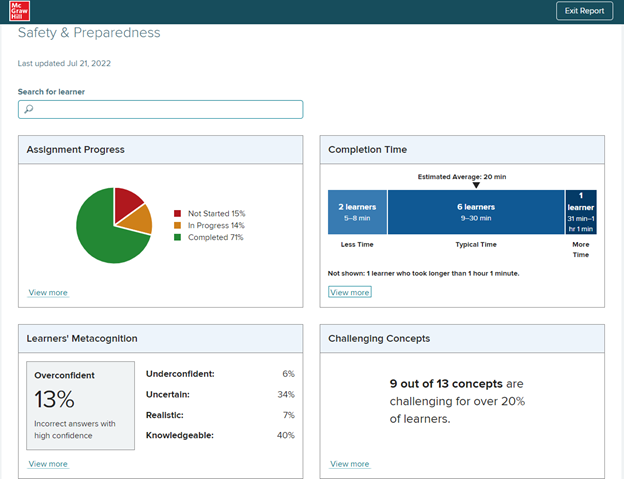
Task: Click the Safety & Preparedness title
Action: [x=89, y=33]
